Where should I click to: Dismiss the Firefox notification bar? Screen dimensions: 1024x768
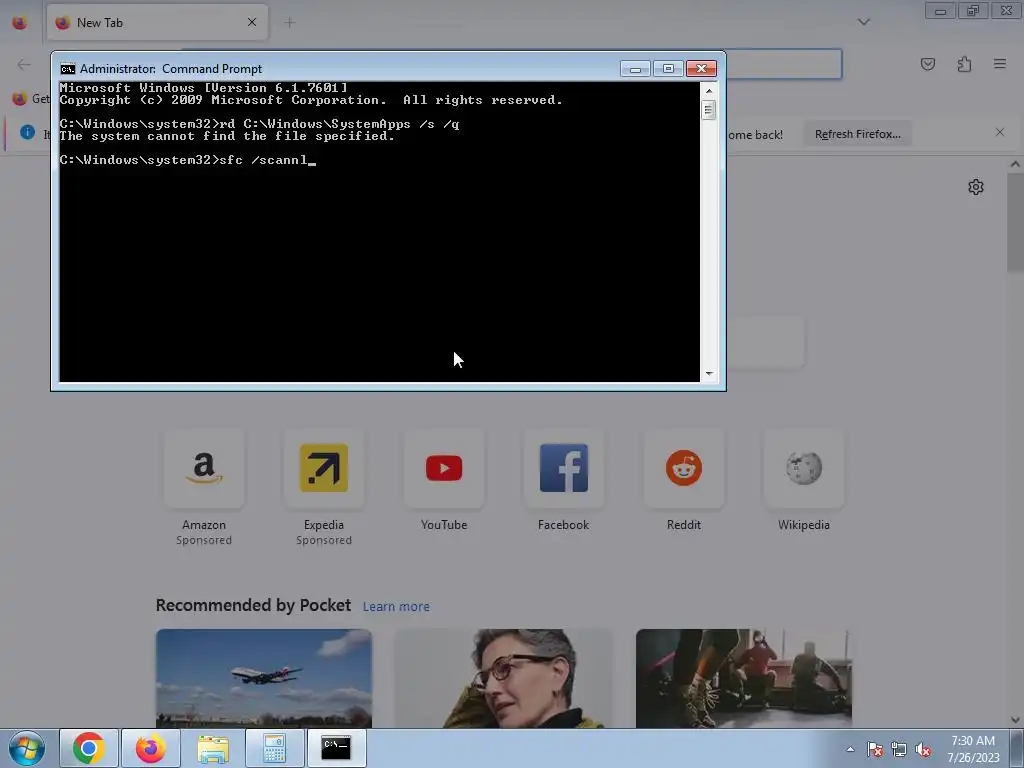click(x=1000, y=133)
